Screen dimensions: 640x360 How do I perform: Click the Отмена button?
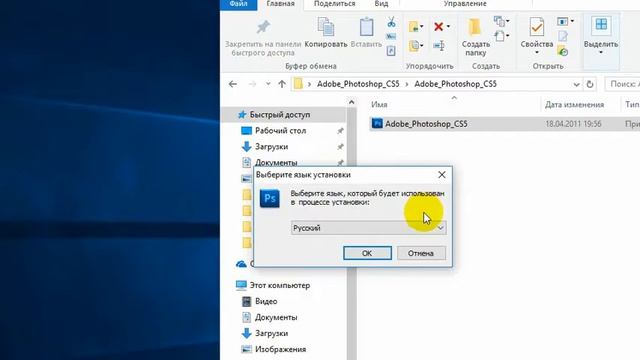421,253
